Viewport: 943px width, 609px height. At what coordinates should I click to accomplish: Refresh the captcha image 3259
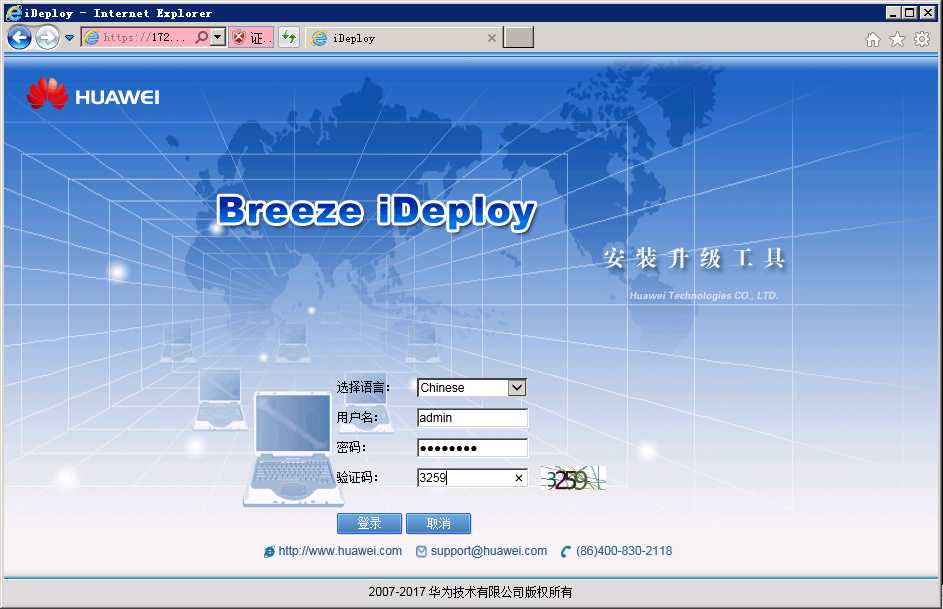point(573,479)
